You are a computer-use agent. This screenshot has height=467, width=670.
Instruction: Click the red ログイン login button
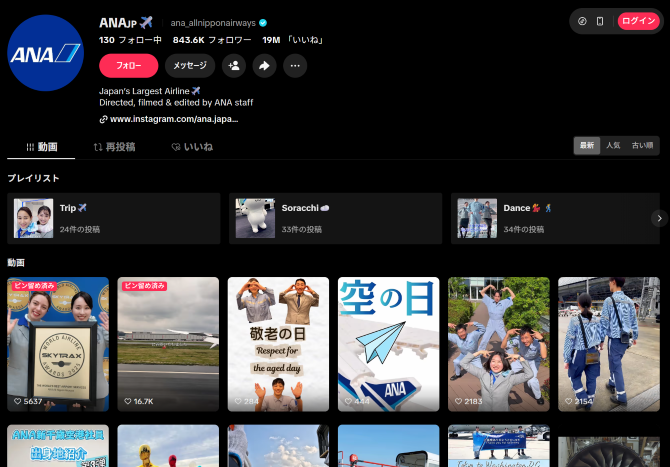click(638, 21)
